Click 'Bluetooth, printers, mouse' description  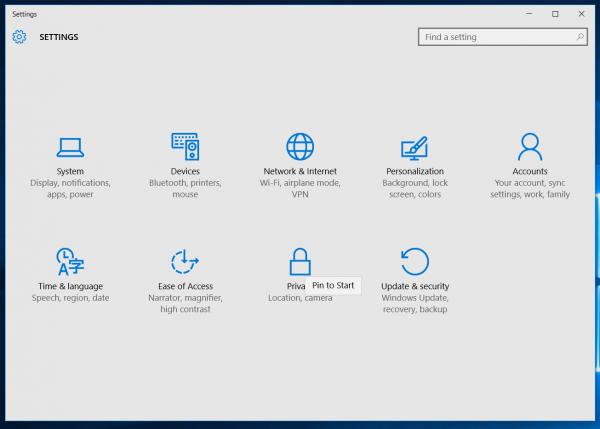tap(185, 189)
